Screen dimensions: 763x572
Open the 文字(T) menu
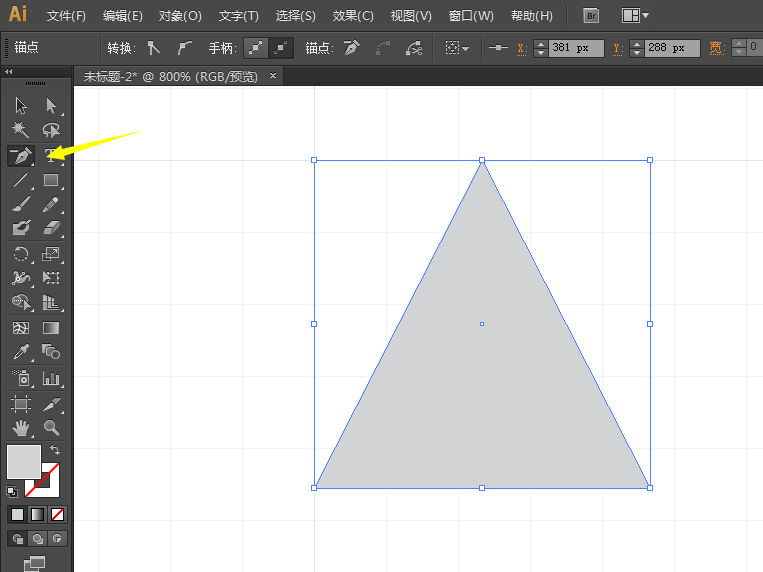238,16
